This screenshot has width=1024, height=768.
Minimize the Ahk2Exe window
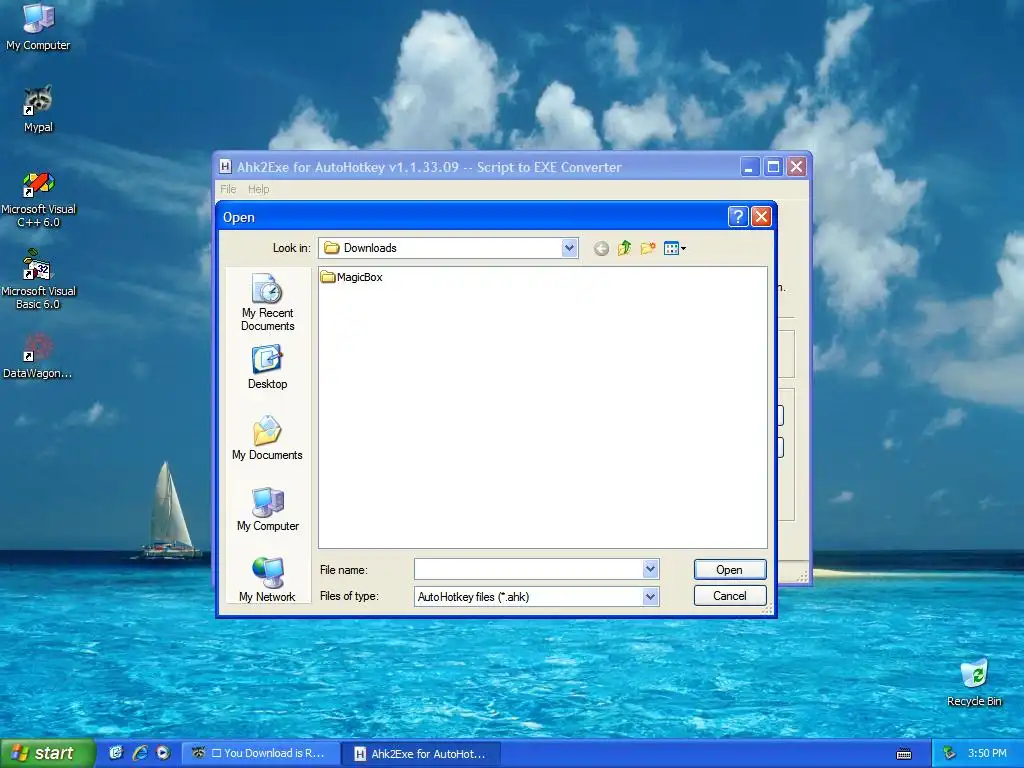click(750, 167)
